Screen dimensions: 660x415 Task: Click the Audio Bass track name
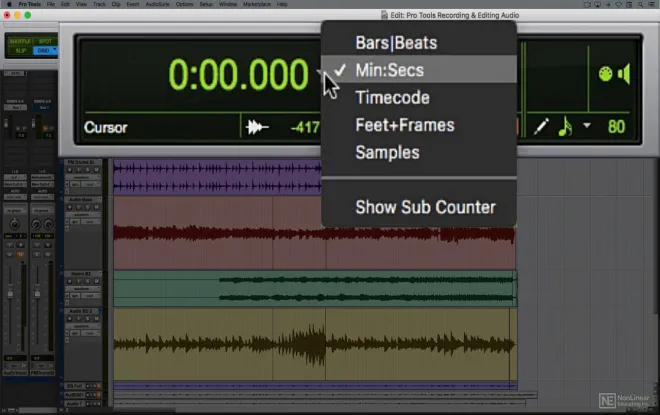pyautogui.click(x=82, y=200)
